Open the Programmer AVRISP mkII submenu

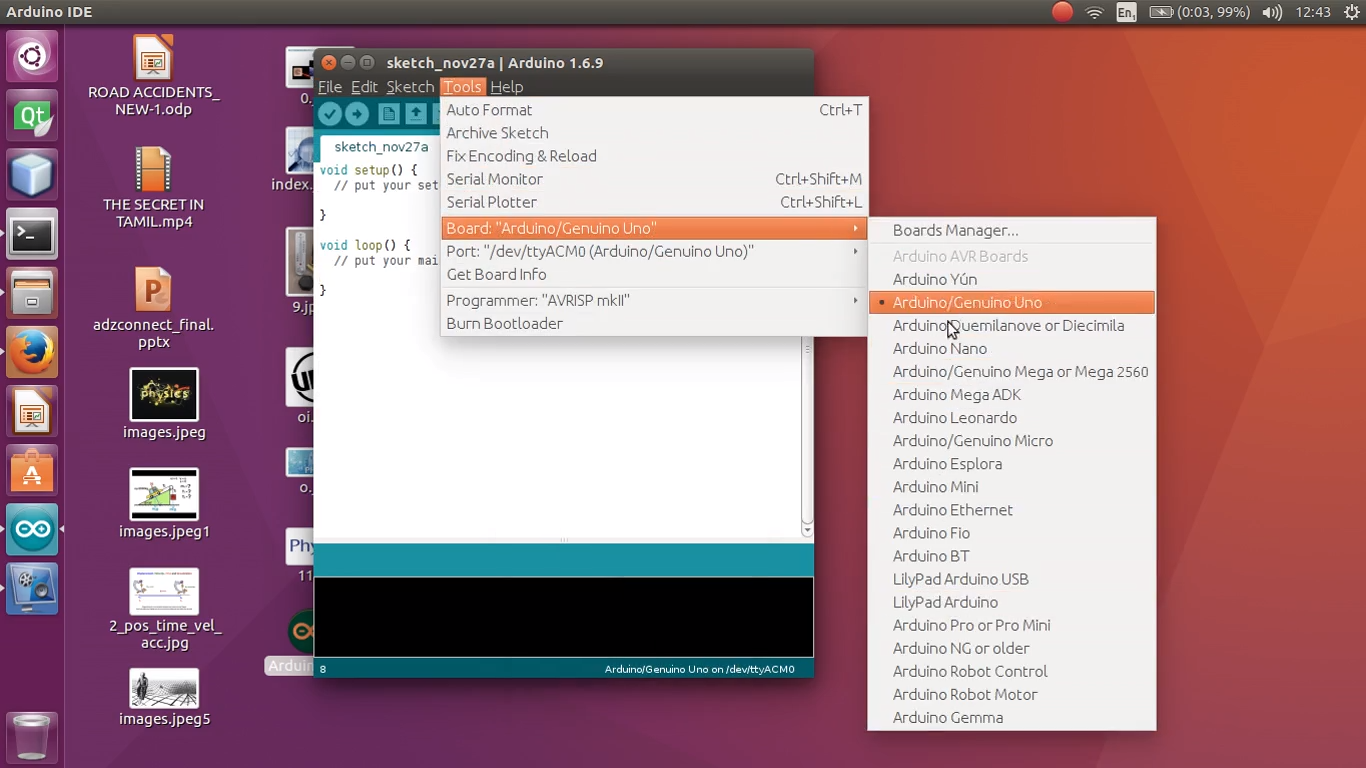click(x=855, y=300)
